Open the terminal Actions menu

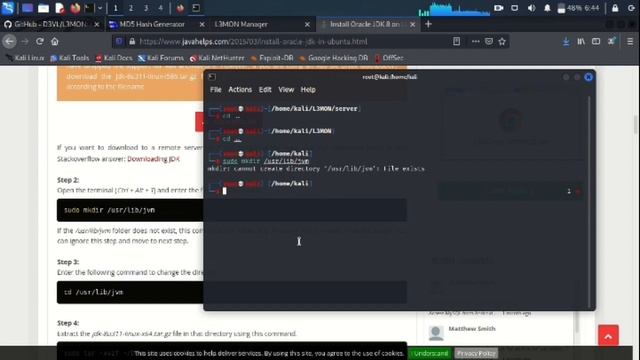(x=240, y=89)
